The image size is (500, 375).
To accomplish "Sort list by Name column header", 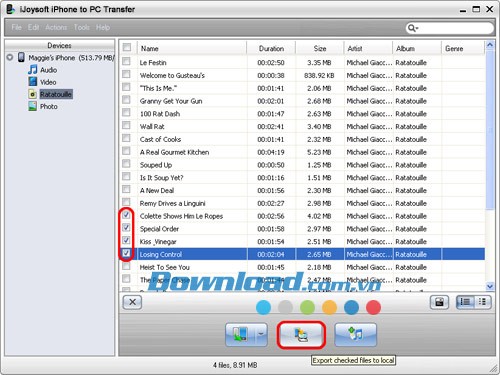I will (x=192, y=48).
